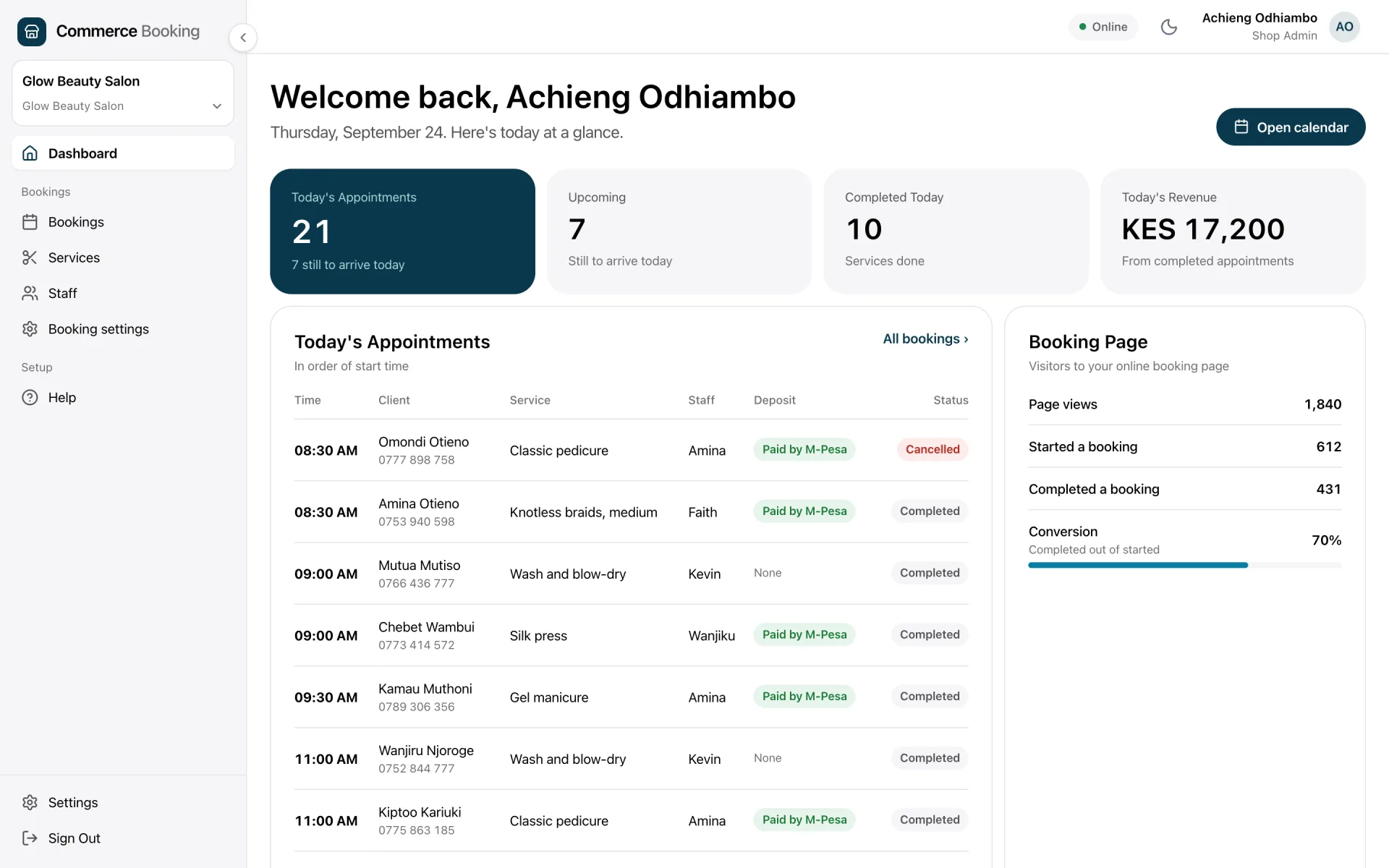Image resolution: width=1389 pixels, height=868 pixels.
Task: Click the Completed a booking value 431
Action: tap(1328, 489)
